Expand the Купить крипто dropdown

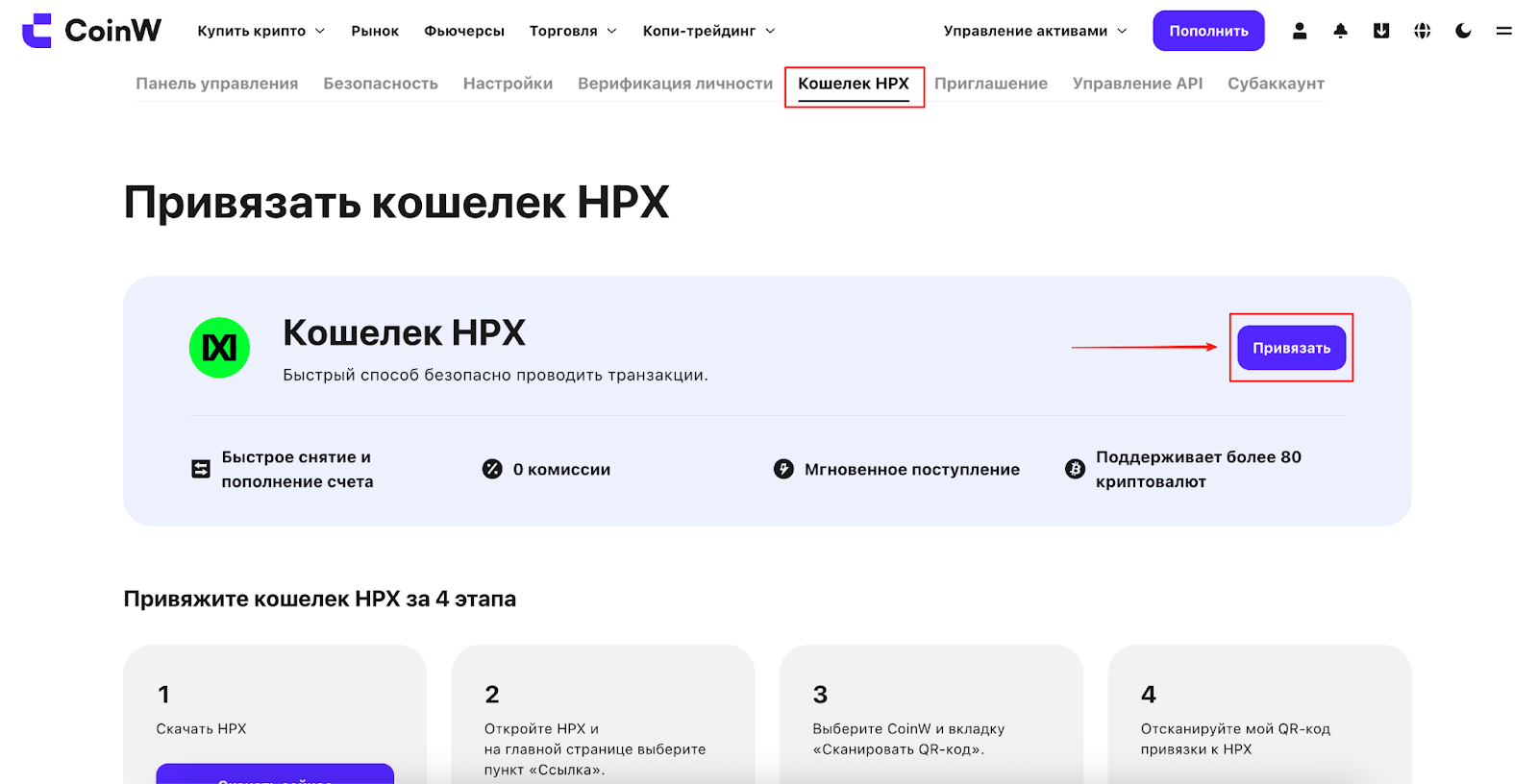261,31
